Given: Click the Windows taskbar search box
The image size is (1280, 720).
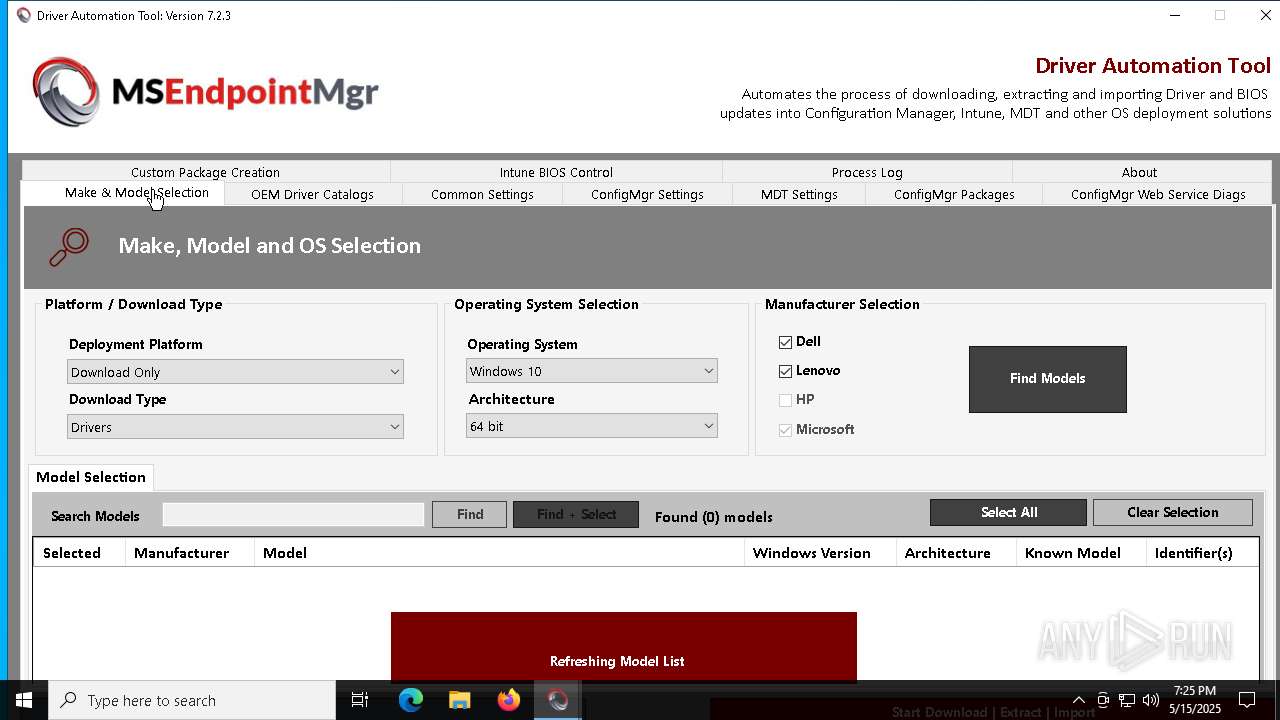Looking at the screenshot, I should (192, 700).
